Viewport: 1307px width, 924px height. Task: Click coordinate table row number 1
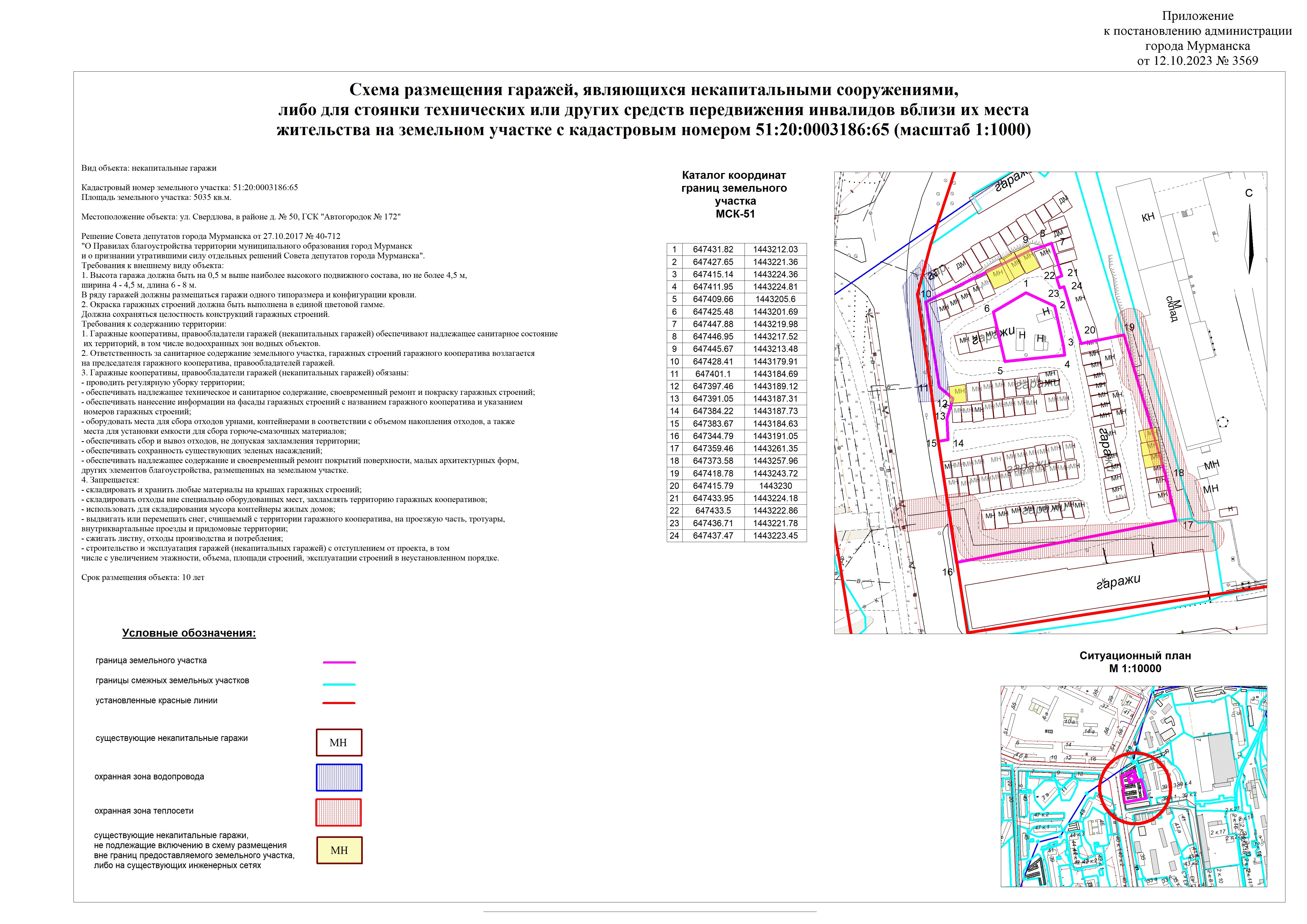674,249
